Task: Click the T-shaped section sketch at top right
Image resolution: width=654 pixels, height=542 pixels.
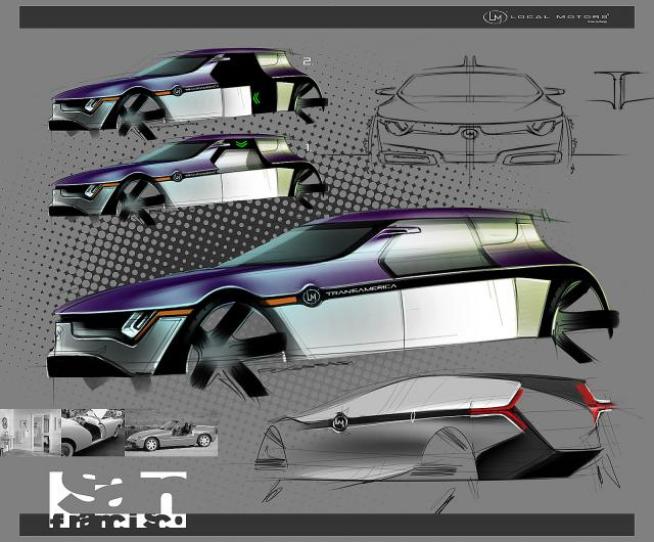Action: (x=621, y=90)
